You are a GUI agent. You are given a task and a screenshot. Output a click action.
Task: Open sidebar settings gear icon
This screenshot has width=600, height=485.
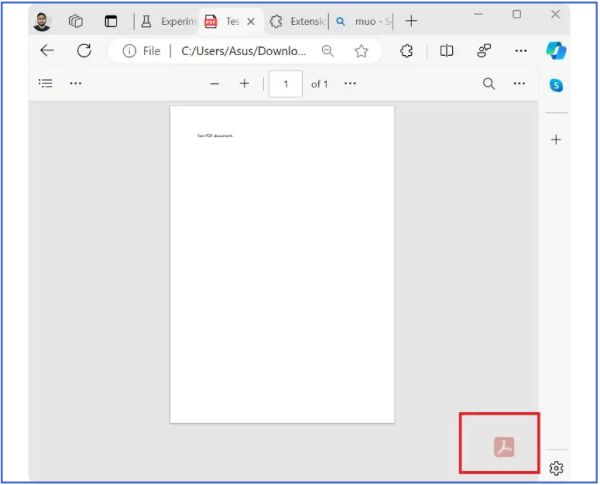point(557,467)
